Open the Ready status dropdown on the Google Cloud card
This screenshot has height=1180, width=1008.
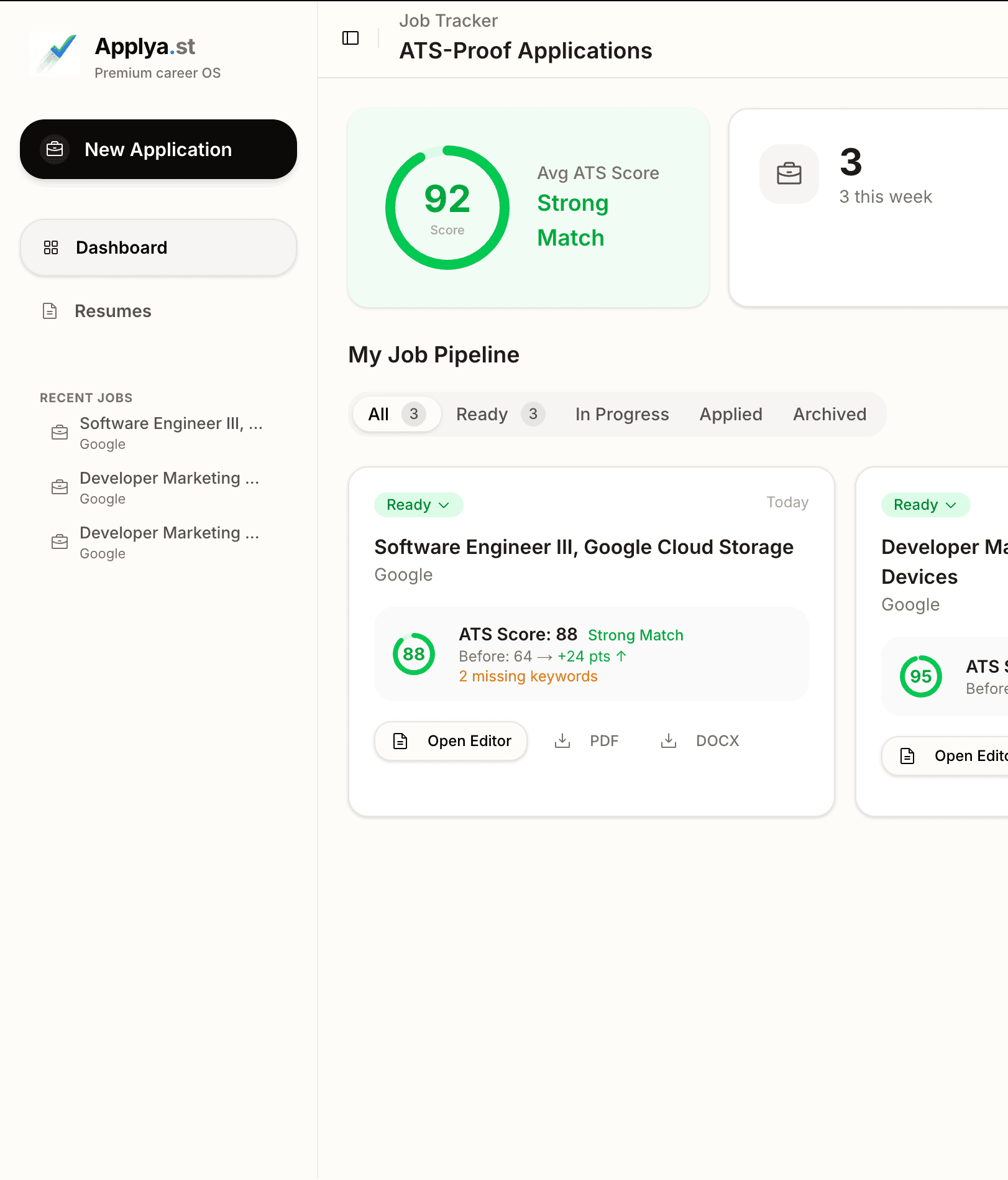coord(418,505)
